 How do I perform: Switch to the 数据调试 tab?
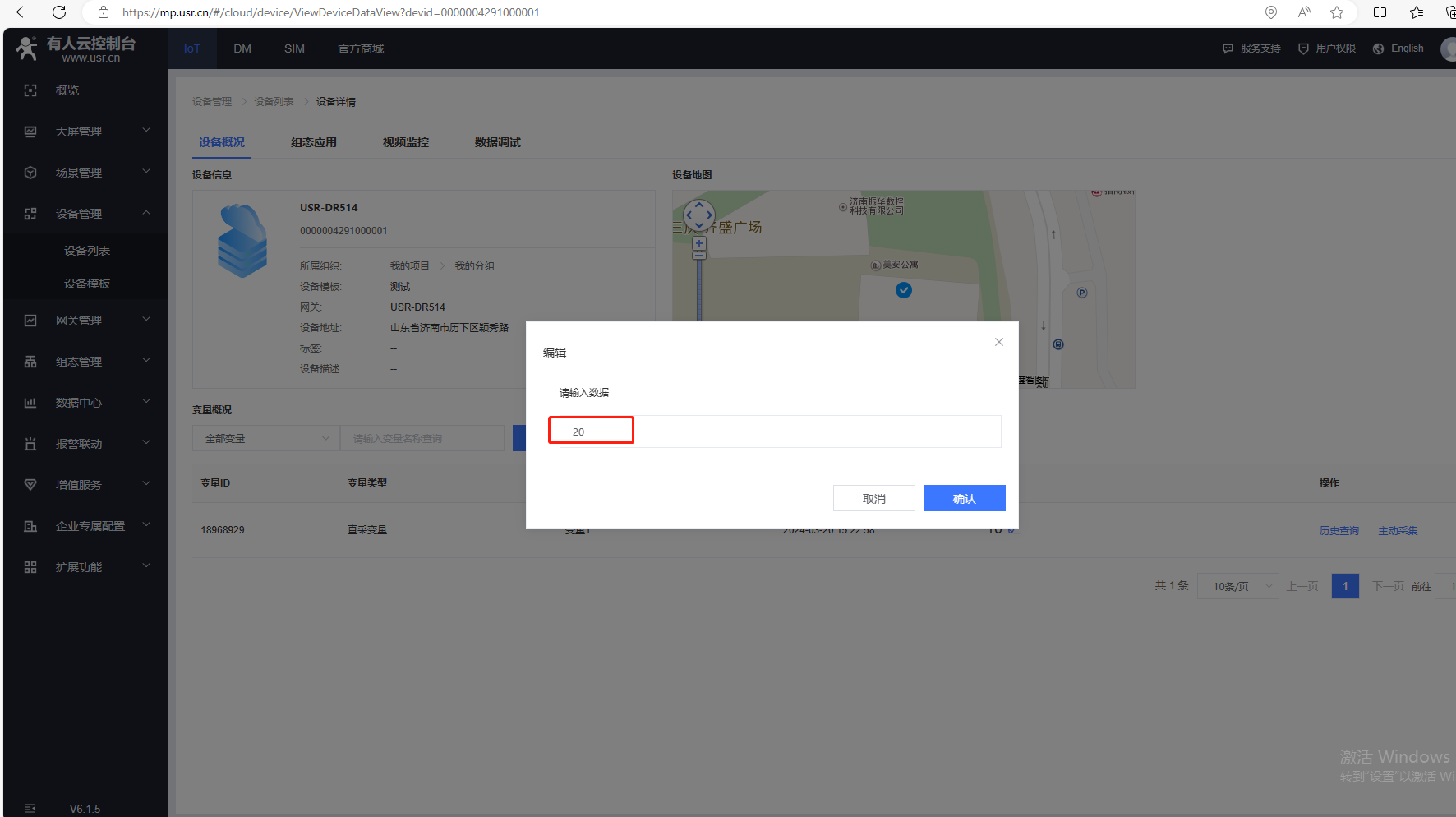[497, 142]
